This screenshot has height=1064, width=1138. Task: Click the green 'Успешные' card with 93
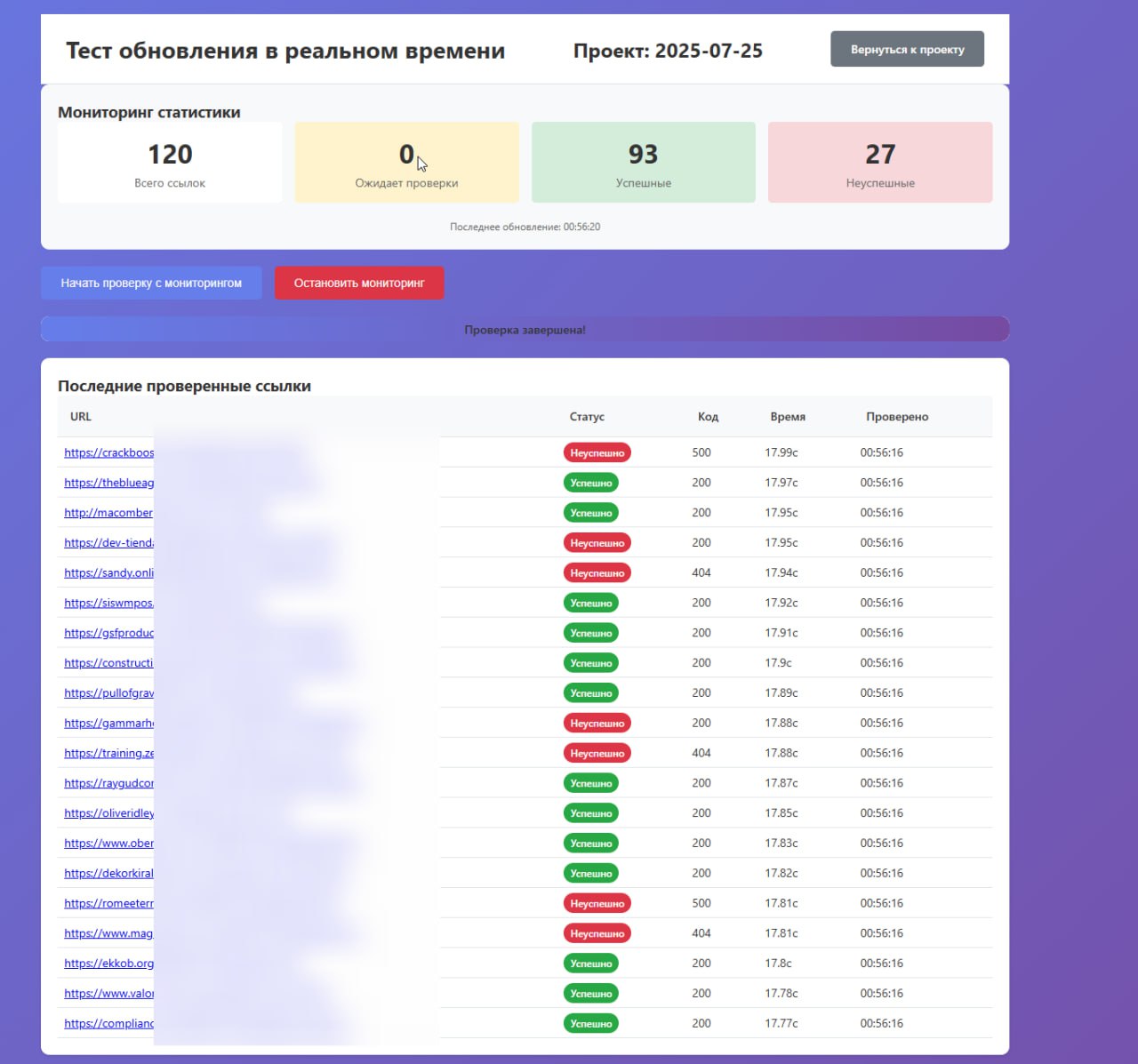(x=643, y=163)
